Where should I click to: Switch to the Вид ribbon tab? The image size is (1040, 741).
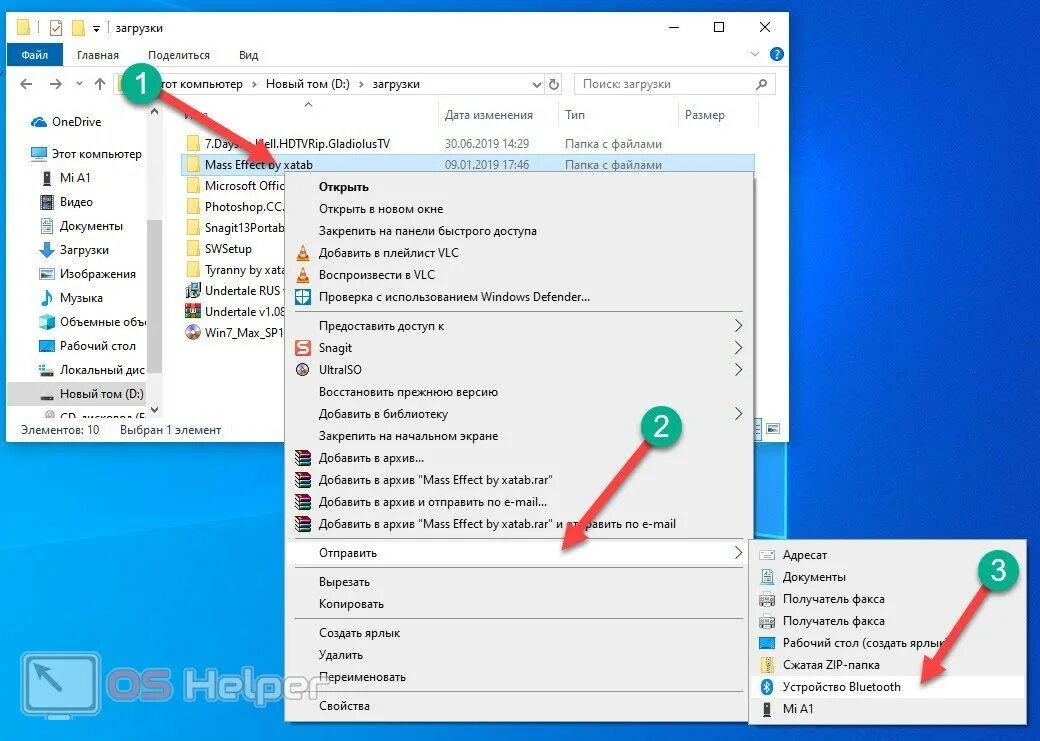(249, 55)
